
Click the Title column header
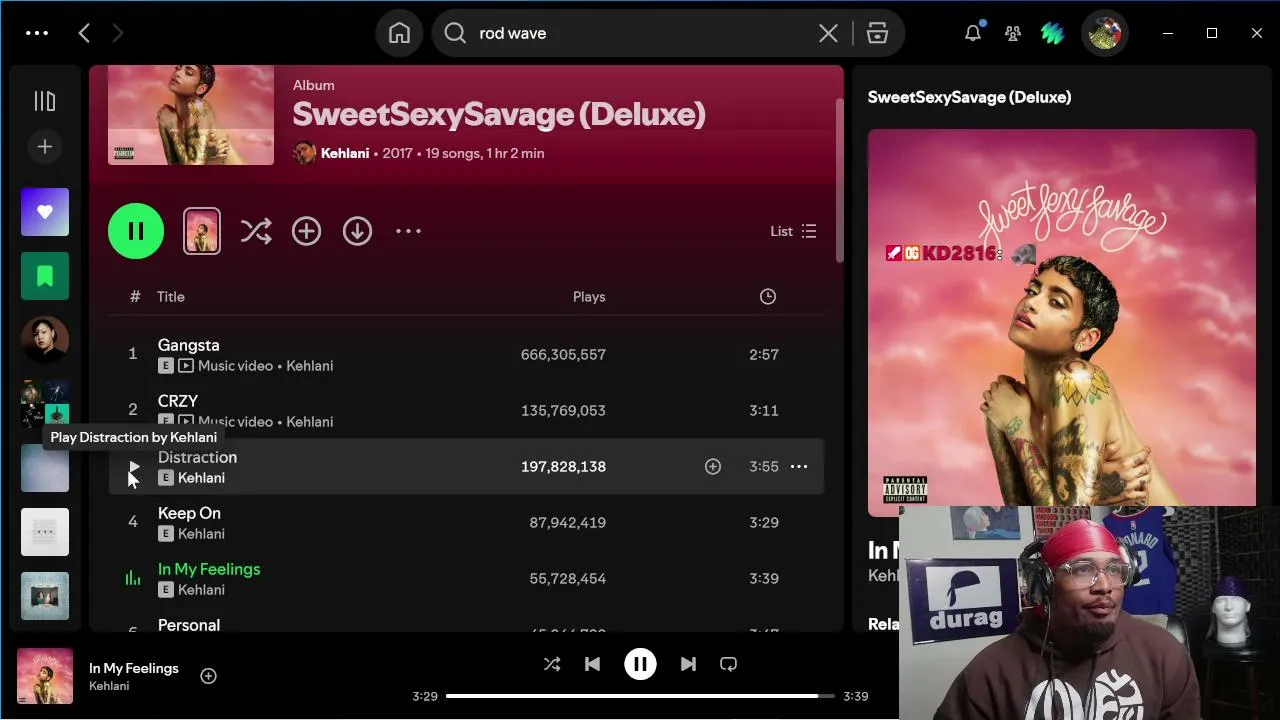171,296
